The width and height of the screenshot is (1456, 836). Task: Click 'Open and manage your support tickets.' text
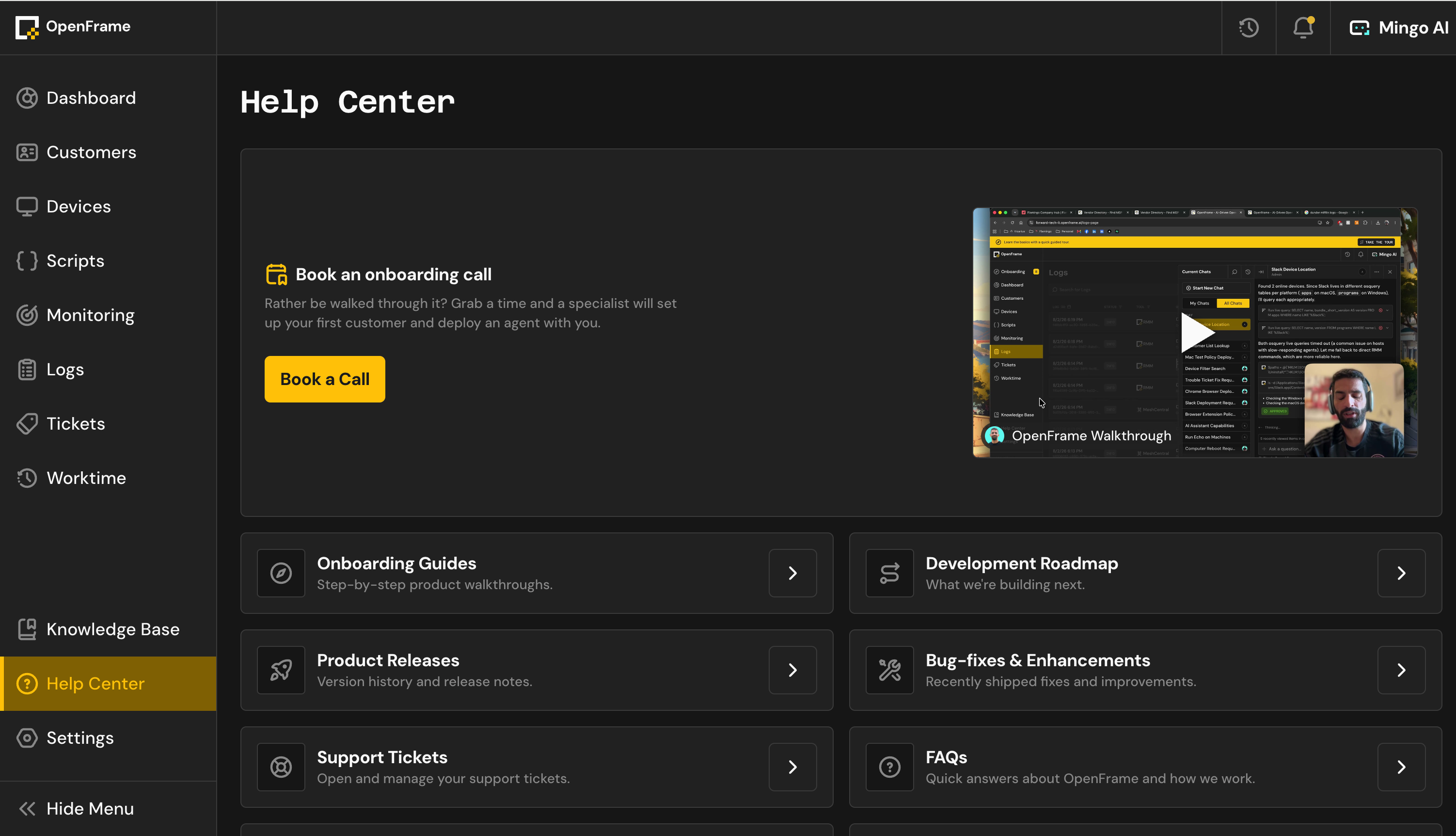coord(443,779)
